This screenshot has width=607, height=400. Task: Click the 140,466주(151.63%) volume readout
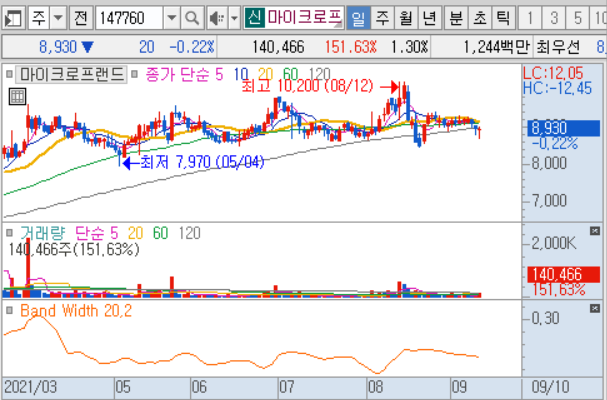coord(74,249)
